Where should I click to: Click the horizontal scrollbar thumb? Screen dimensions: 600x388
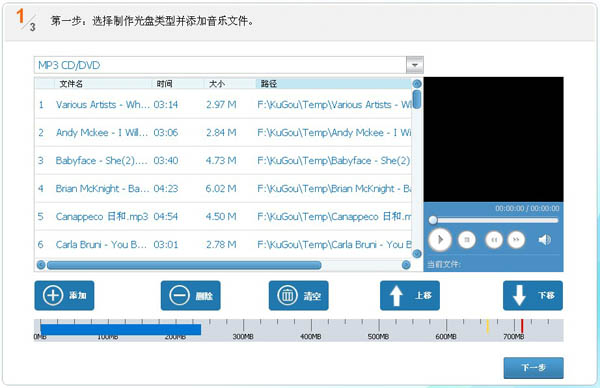click(x=184, y=265)
